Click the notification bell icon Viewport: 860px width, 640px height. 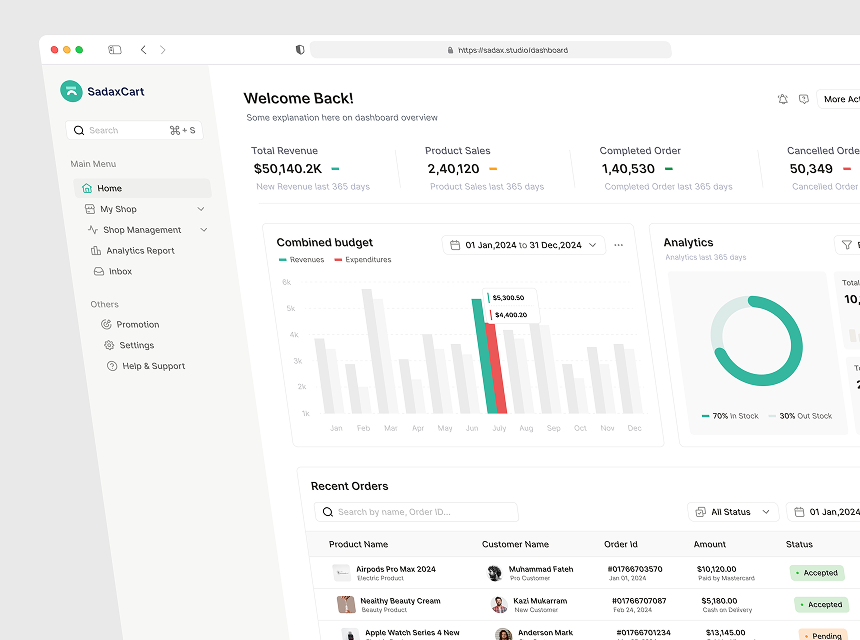783,99
